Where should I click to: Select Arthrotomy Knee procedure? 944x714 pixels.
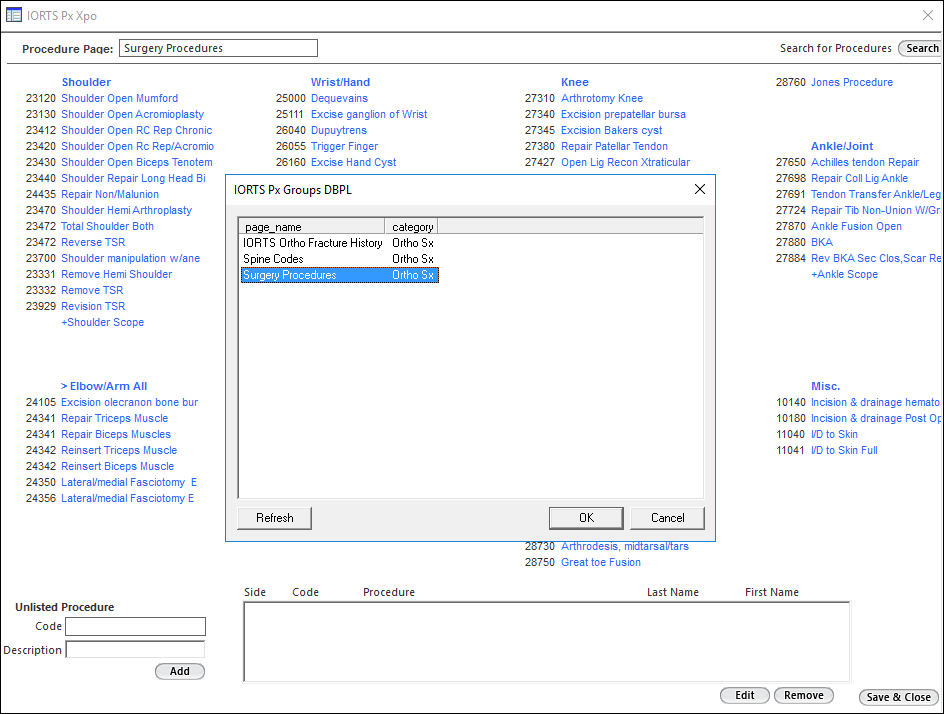coord(601,98)
